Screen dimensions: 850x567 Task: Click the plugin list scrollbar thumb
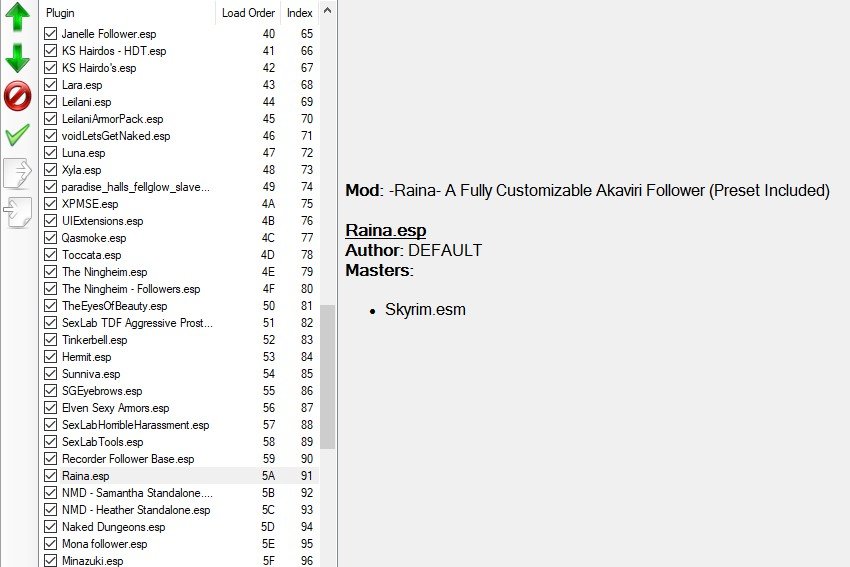pyautogui.click(x=327, y=377)
